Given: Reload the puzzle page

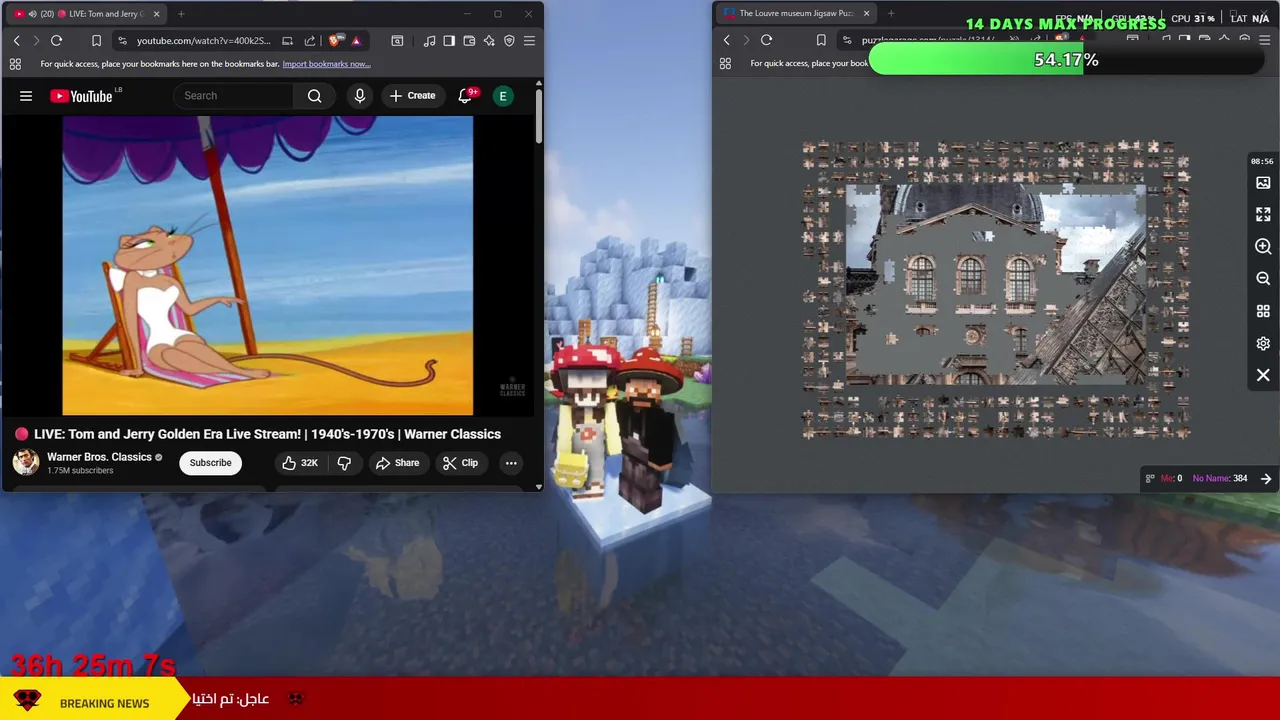Looking at the screenshot, I should click(766, 40).
